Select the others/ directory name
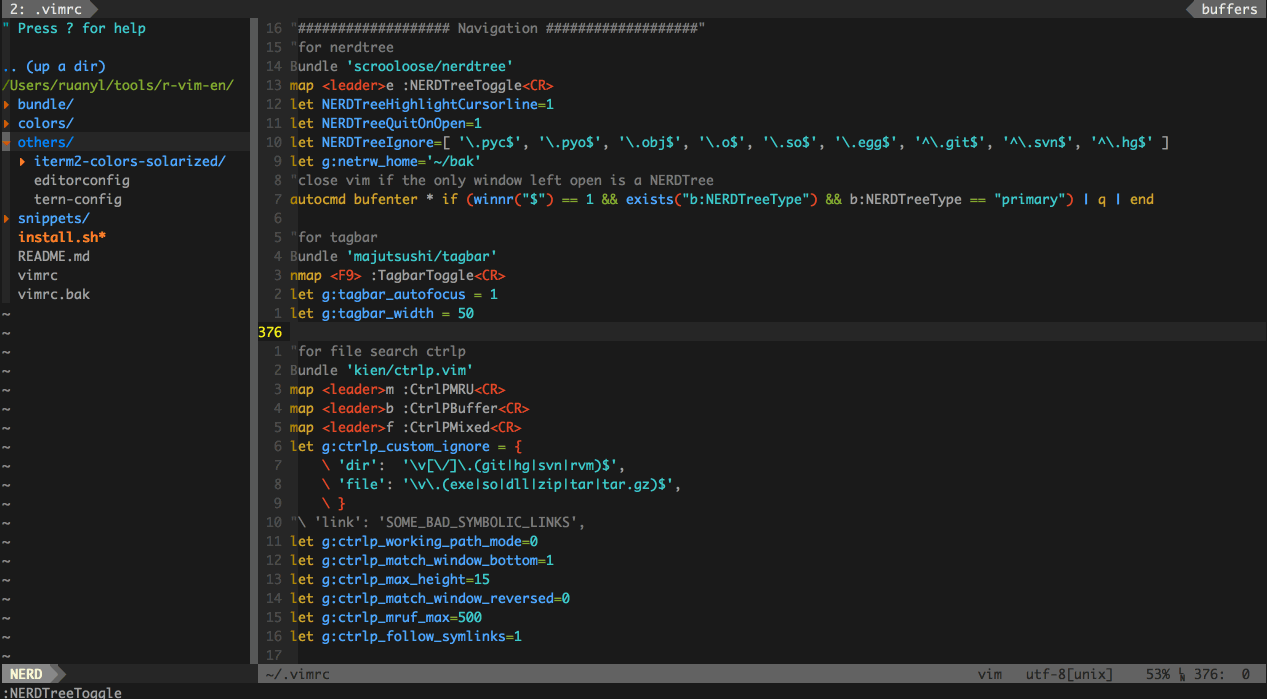This screenshot has height=699, width=1267. (46, 142)
